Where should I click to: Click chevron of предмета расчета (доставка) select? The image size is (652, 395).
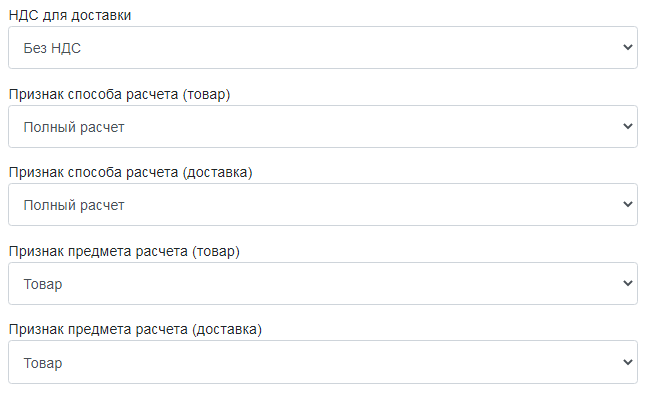628,362
